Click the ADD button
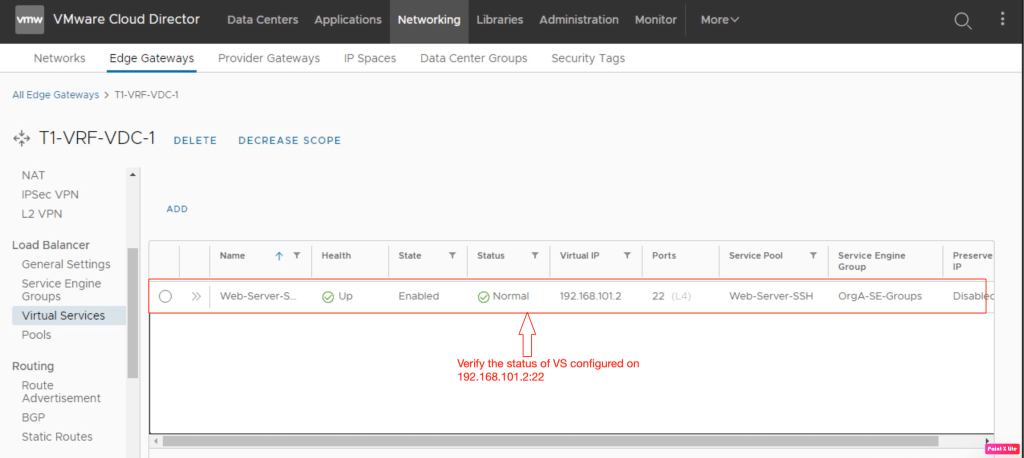1024x458 pixels. click(x=177, y=209)
